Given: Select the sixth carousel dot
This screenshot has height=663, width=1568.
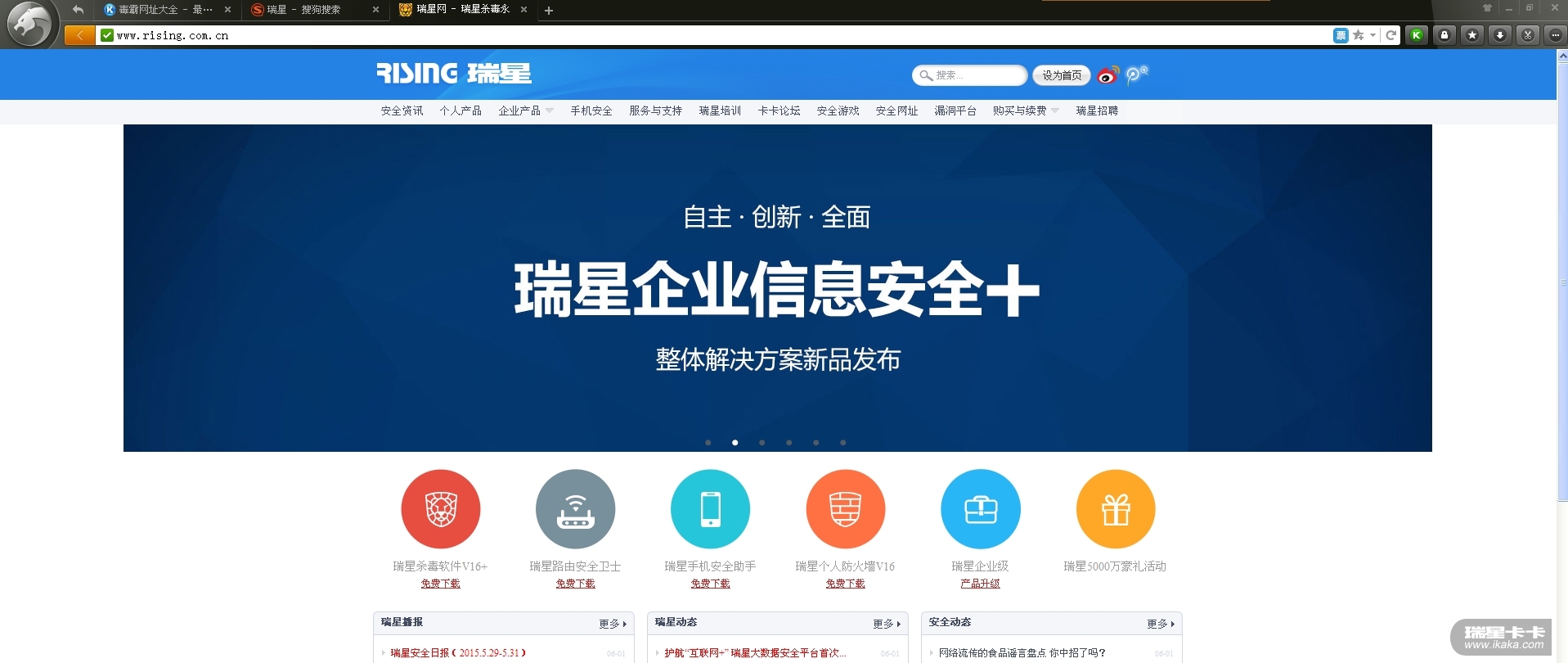Looking at the screenshot, I should tap(843, 443).
